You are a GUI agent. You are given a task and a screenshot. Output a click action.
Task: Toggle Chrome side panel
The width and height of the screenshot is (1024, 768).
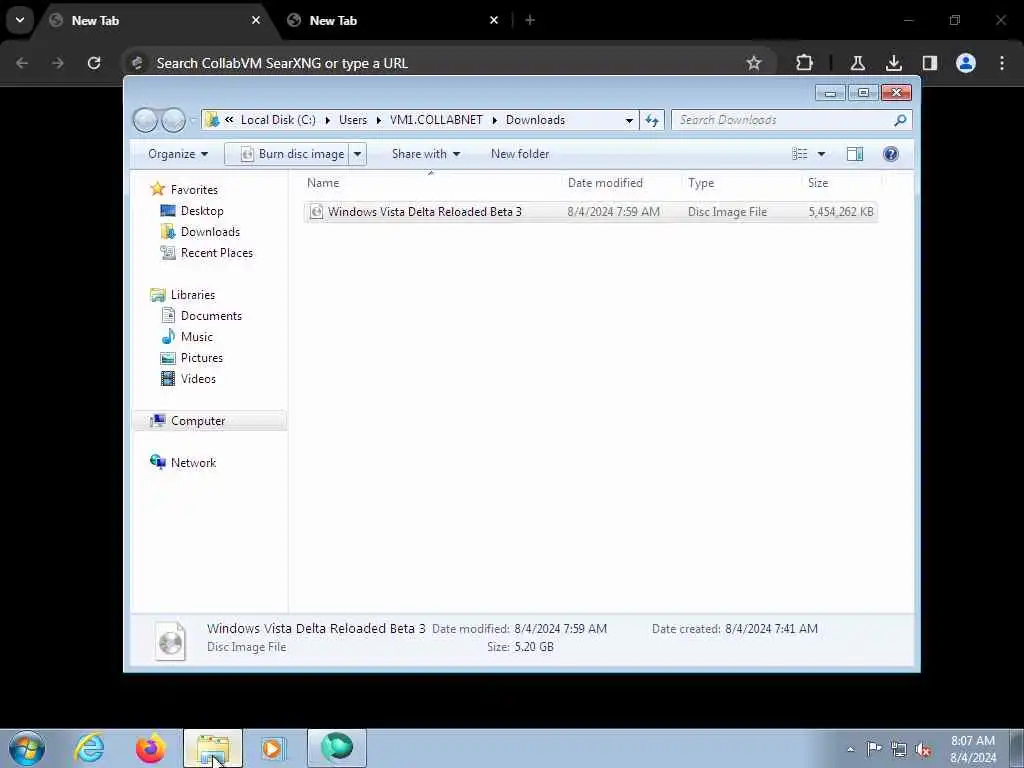(929, 63)
